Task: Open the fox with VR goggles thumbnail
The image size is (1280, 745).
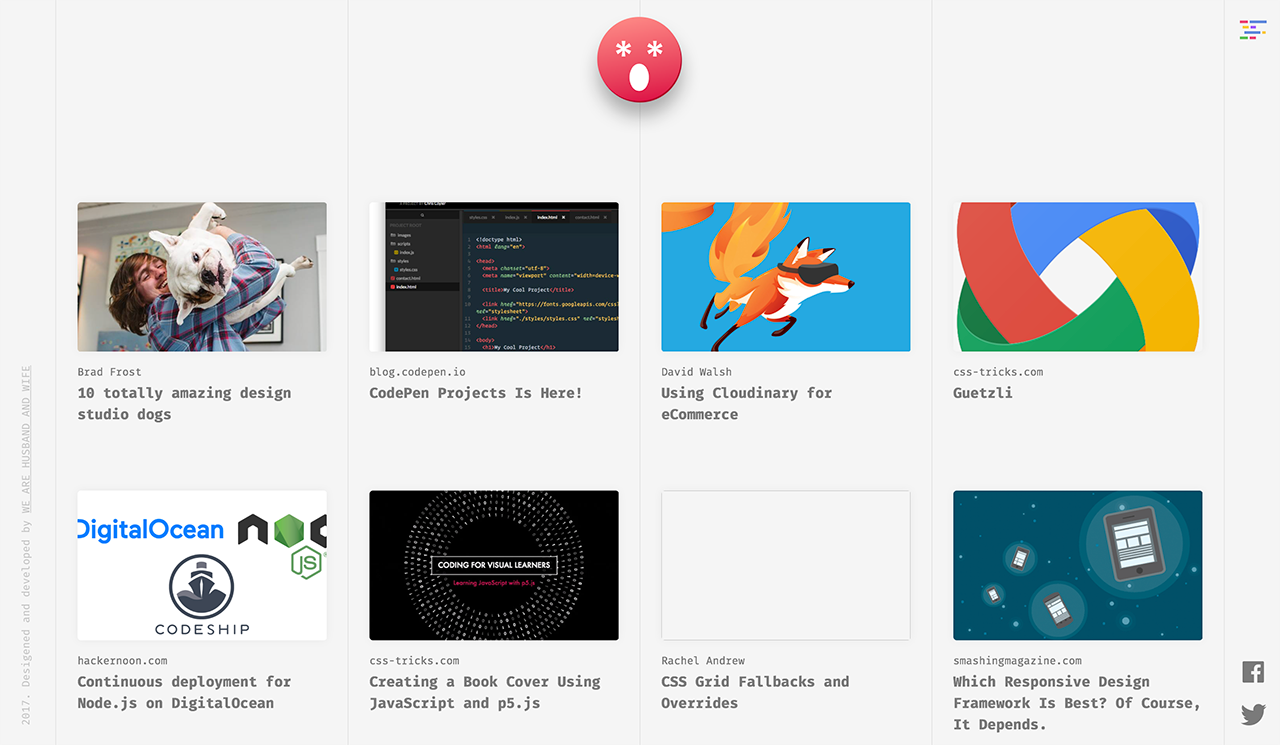Action: pyautogui.click(x=786, y=277)
